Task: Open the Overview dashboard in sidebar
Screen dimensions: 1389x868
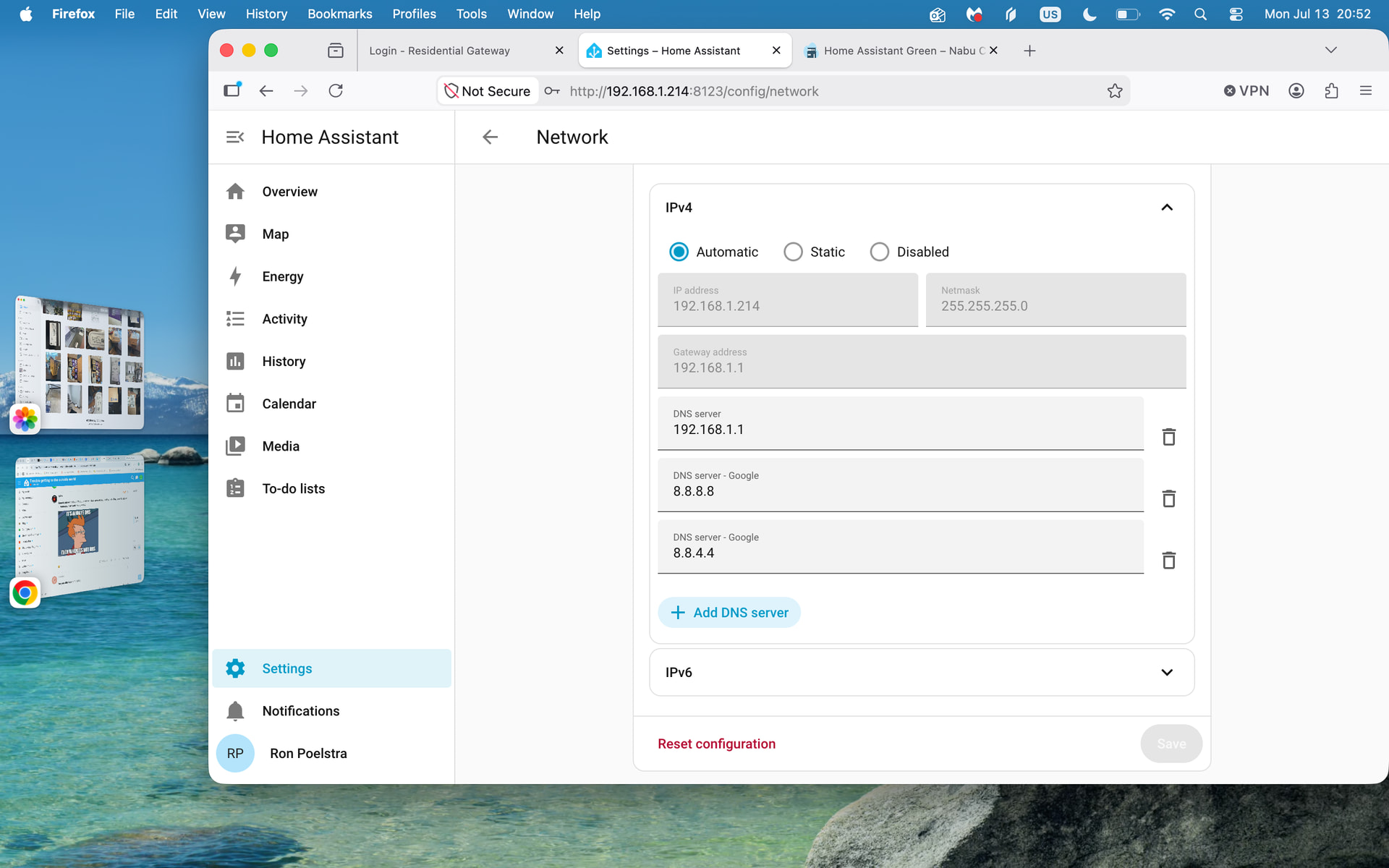Action: 331,192
